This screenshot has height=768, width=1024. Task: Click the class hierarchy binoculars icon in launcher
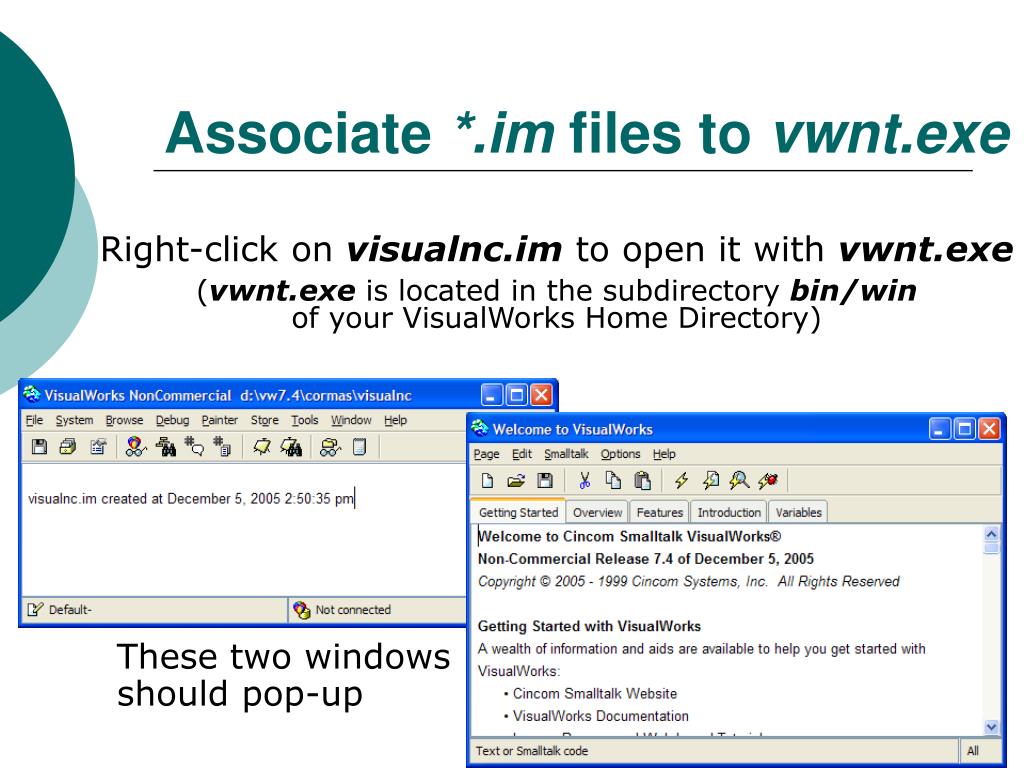(x=166, y=447)
